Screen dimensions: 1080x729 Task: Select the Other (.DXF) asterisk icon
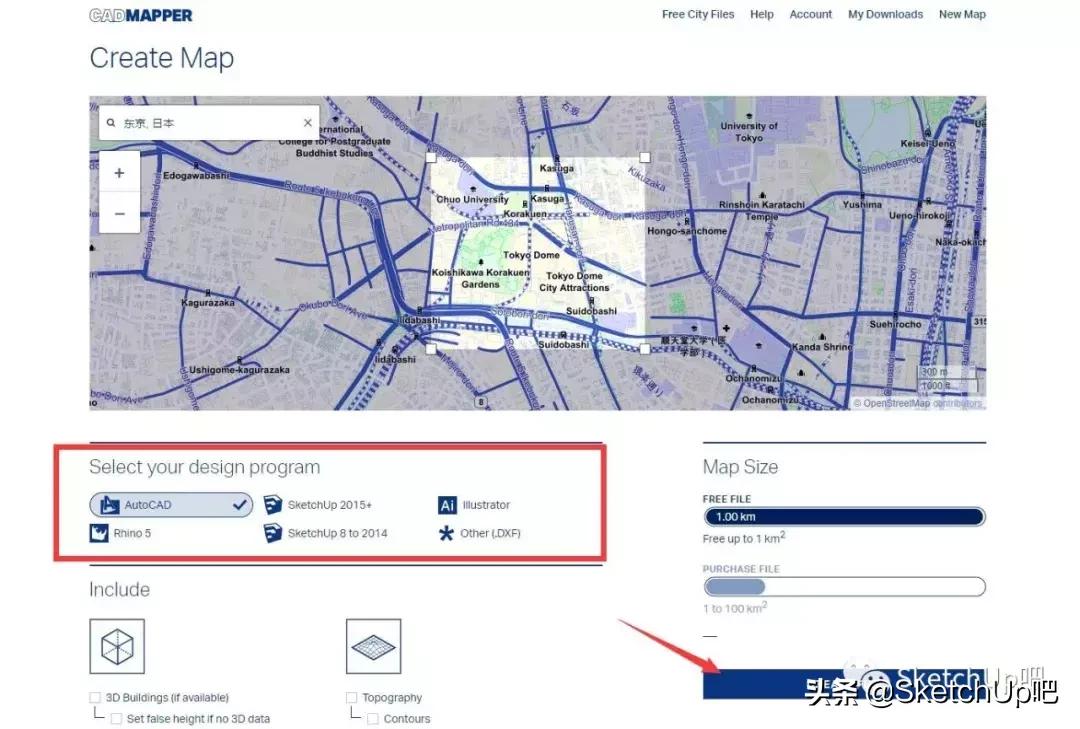pos(447,533)
